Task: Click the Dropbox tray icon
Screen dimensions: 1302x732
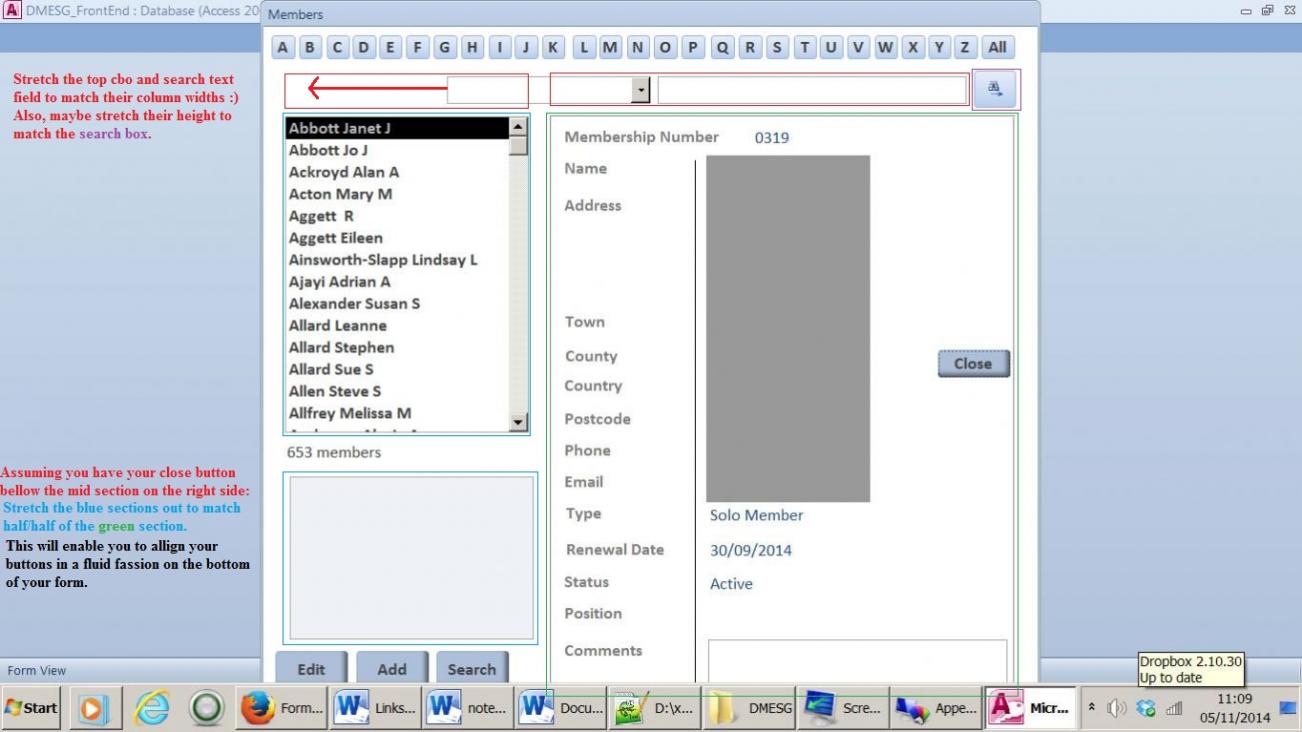Action: pos(1146,708)
